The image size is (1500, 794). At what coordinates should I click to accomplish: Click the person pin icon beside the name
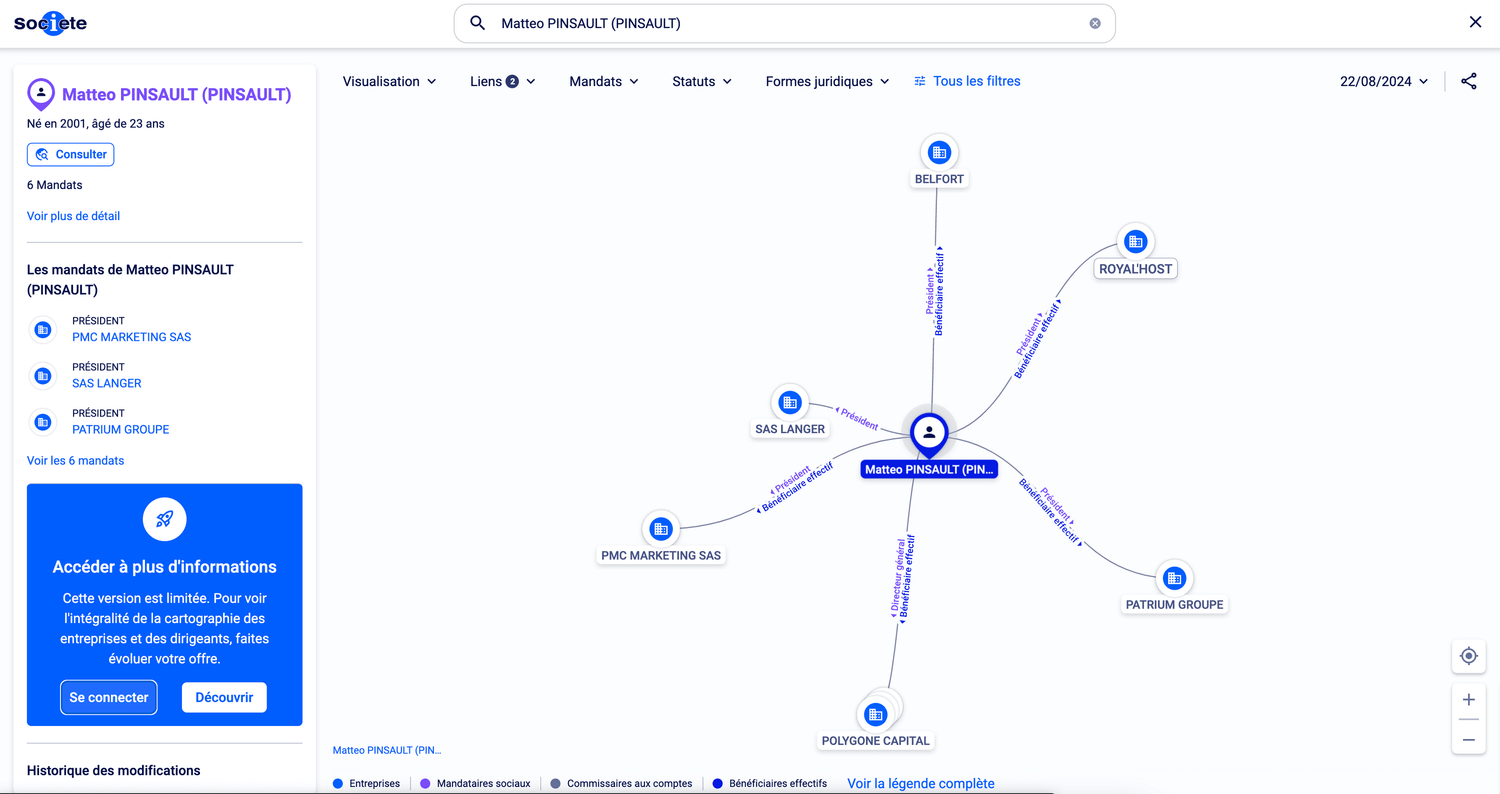click(x=41, y=94)
